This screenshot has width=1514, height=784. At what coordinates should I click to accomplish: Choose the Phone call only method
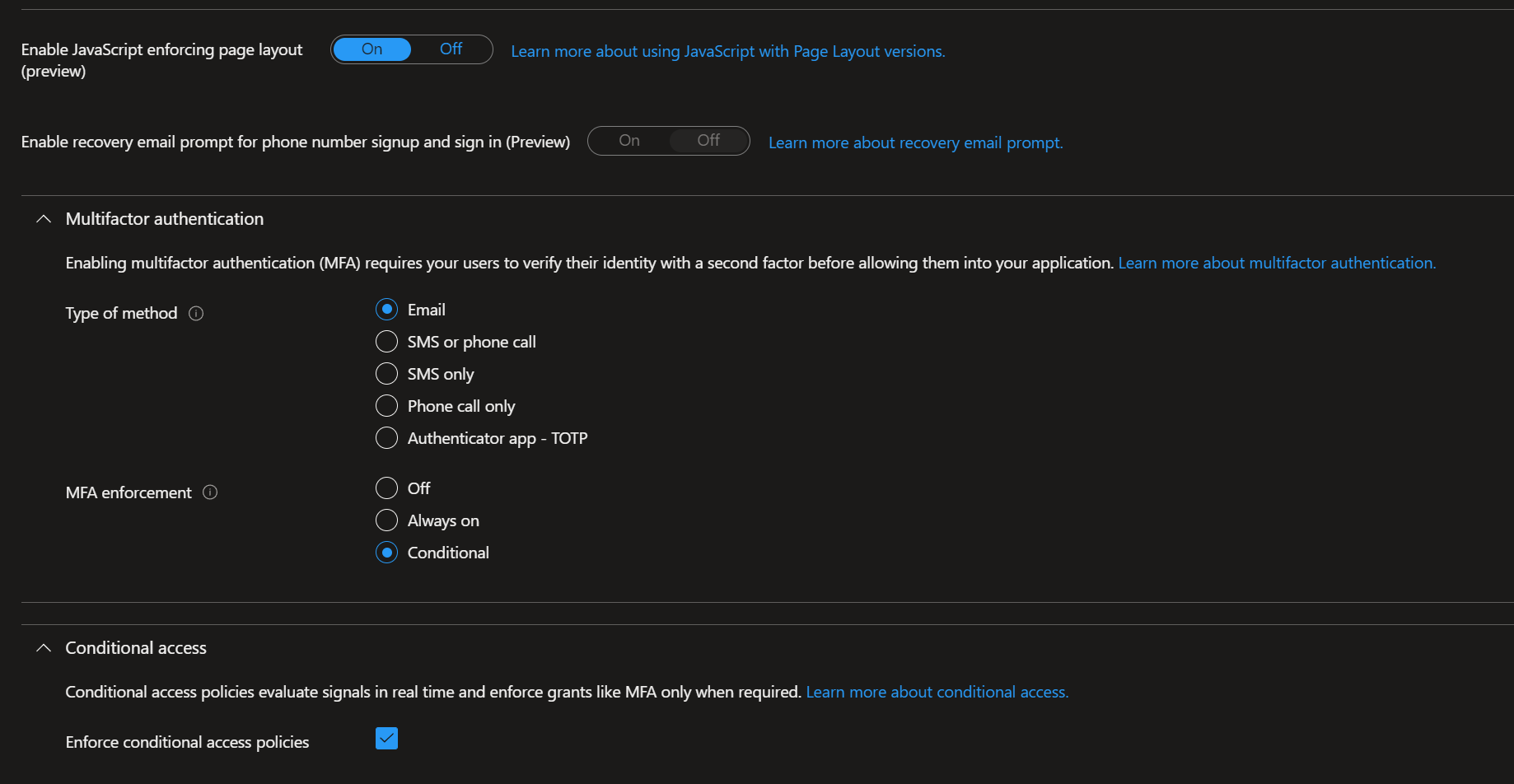coord(386,406)
